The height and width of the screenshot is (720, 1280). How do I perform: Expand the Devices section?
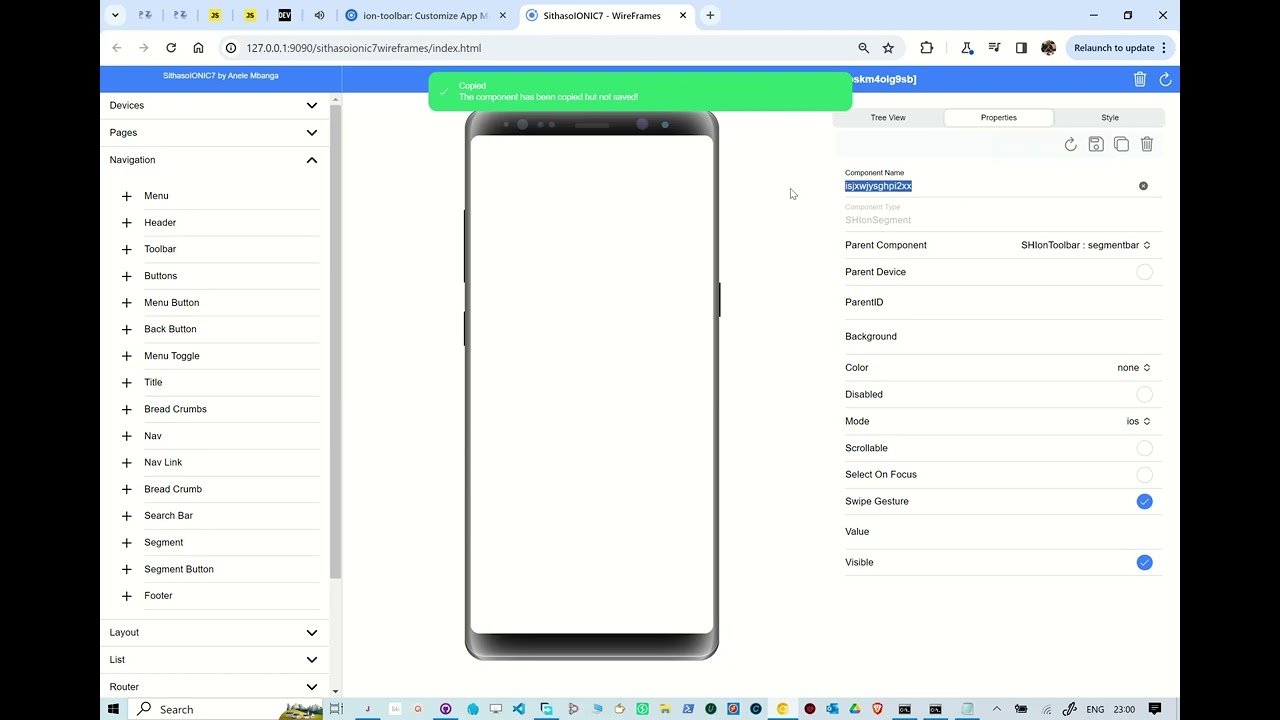[x=214, y=105]
